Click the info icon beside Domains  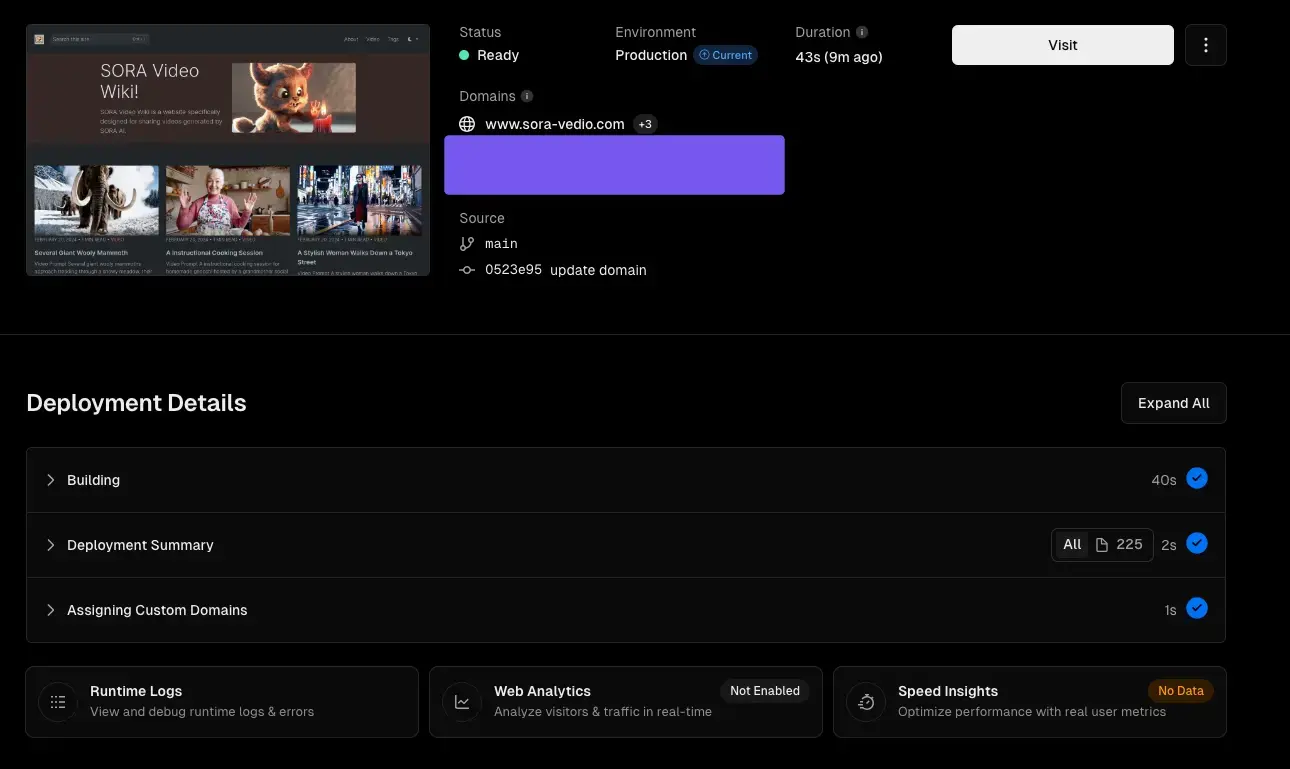pyautogui.click(x=527, y=96)
